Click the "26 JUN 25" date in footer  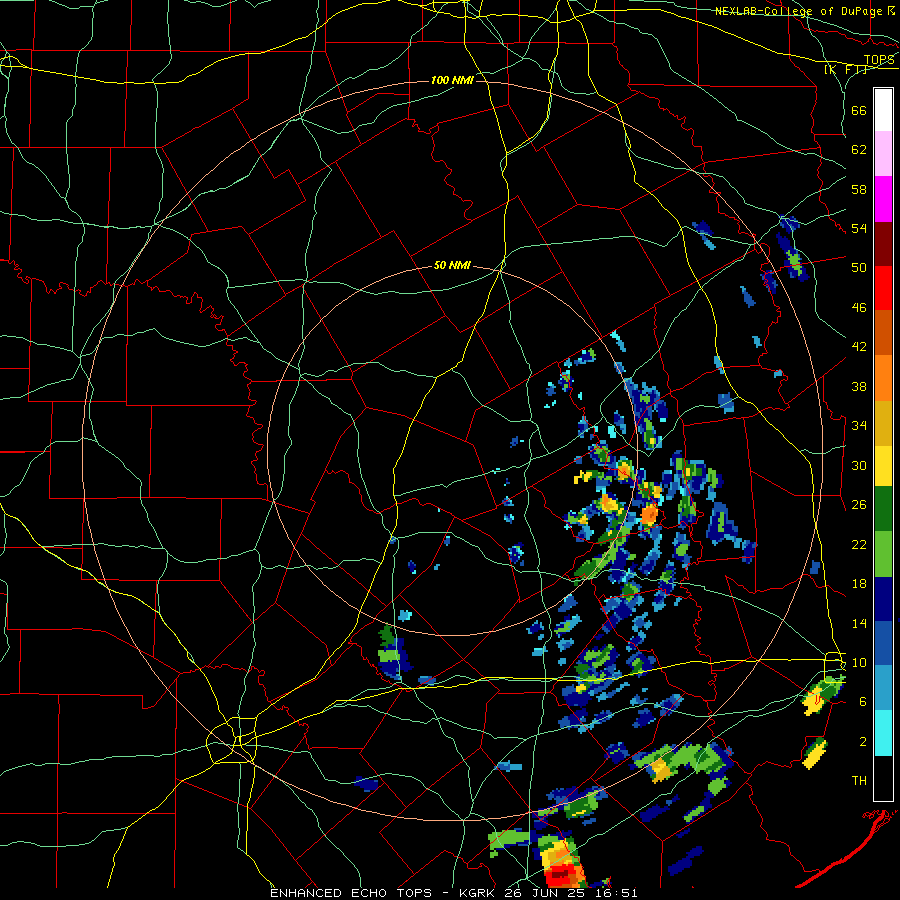(x=546, y=893)
